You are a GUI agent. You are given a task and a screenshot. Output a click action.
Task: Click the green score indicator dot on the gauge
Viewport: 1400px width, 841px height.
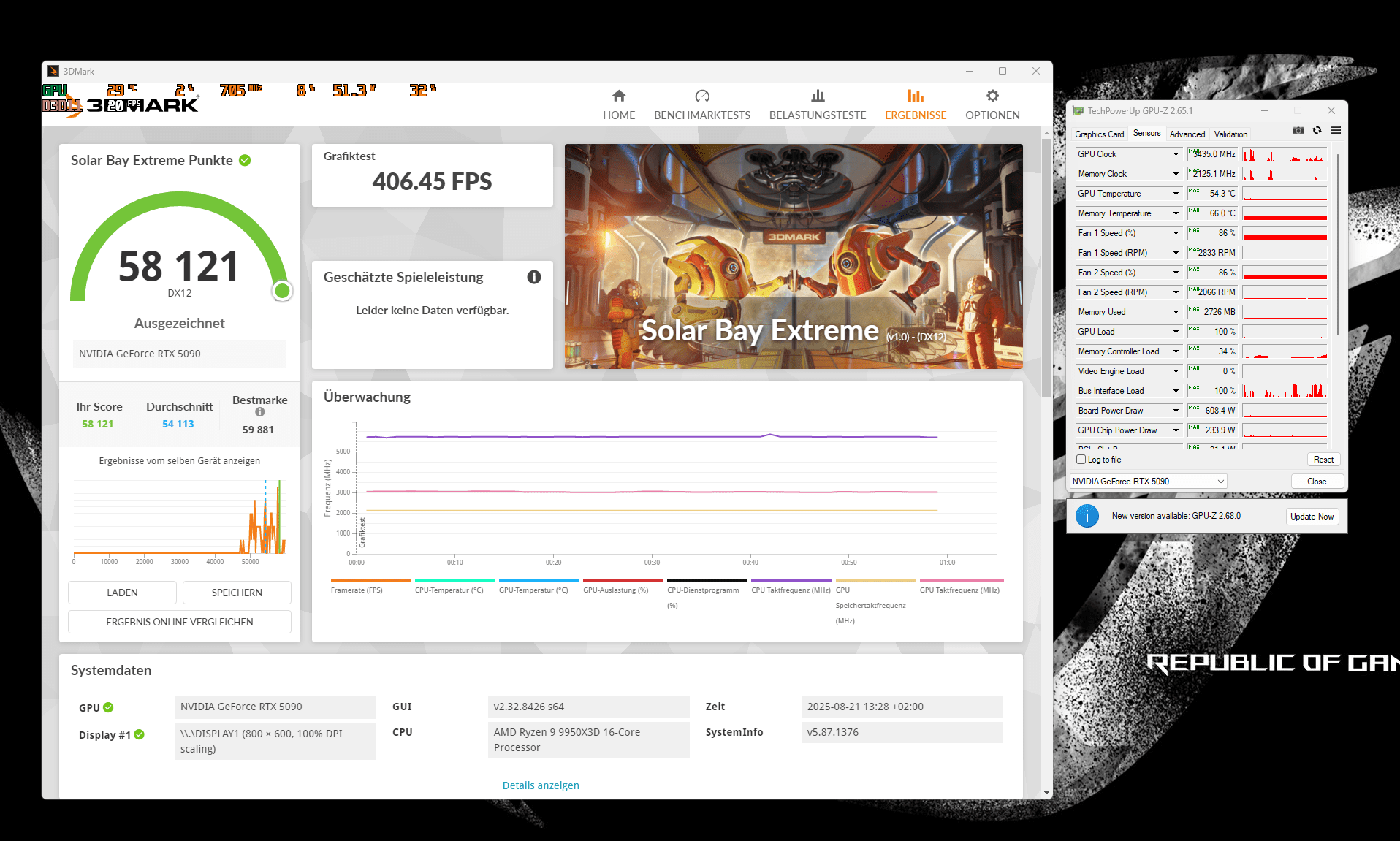[282, 291]
